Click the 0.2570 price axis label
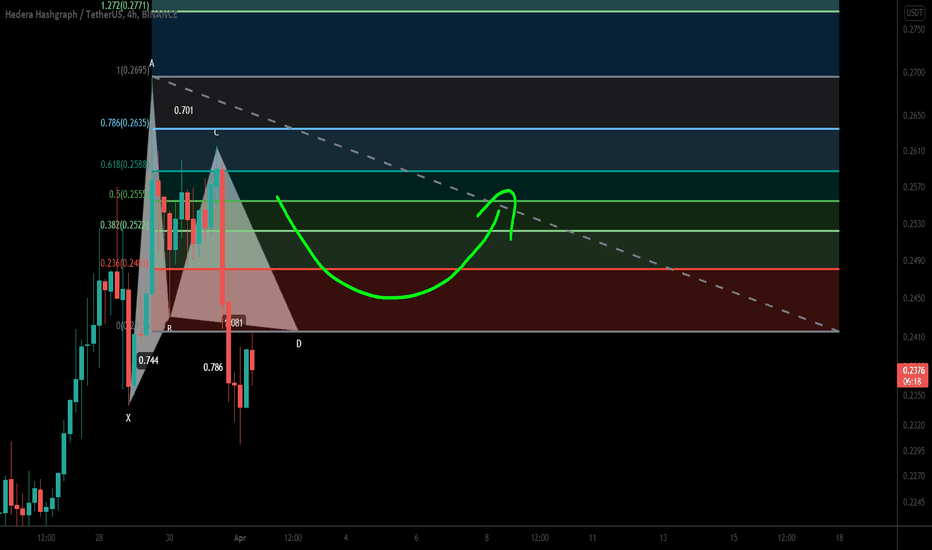Image resolution: width=932 pixels, height=550 pixels. click(x=914, y=187)
